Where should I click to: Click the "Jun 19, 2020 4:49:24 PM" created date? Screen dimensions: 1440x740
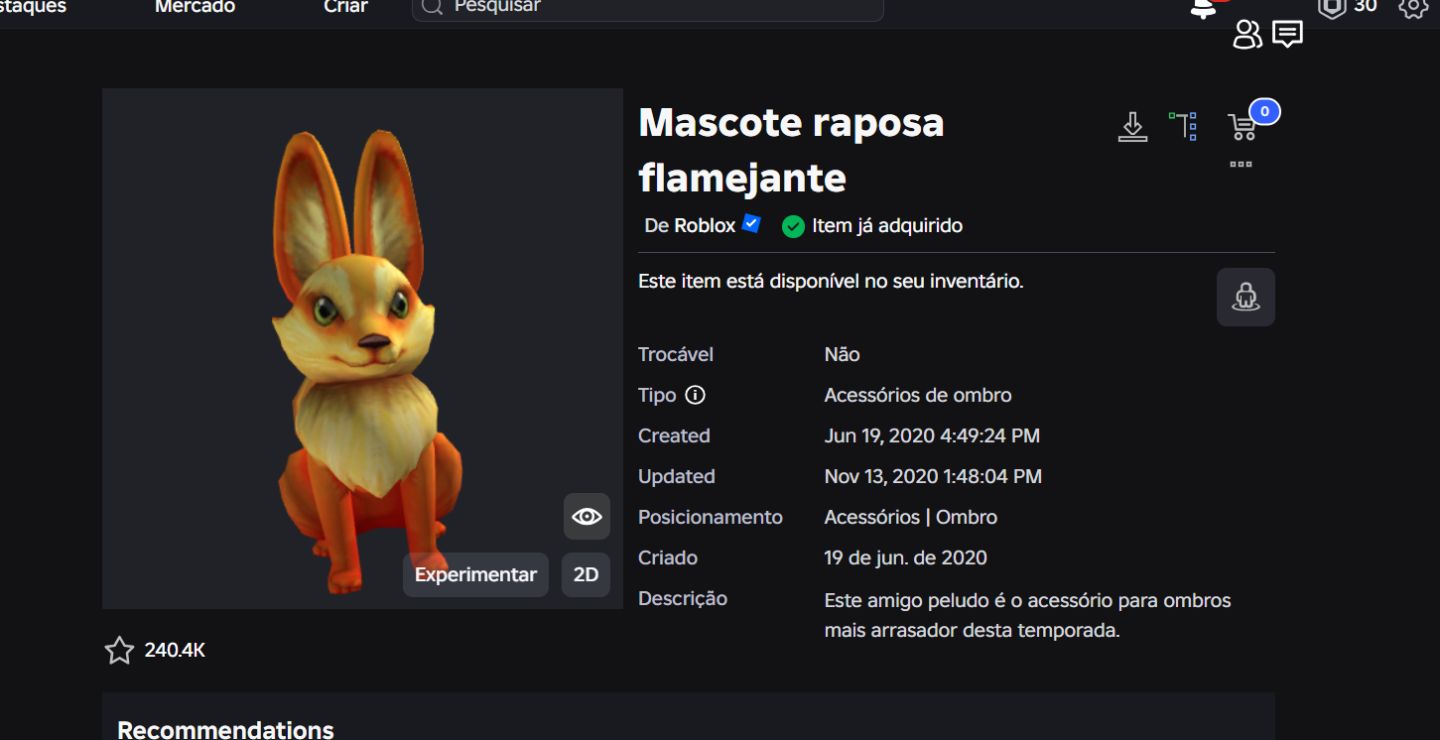[932, 436]
